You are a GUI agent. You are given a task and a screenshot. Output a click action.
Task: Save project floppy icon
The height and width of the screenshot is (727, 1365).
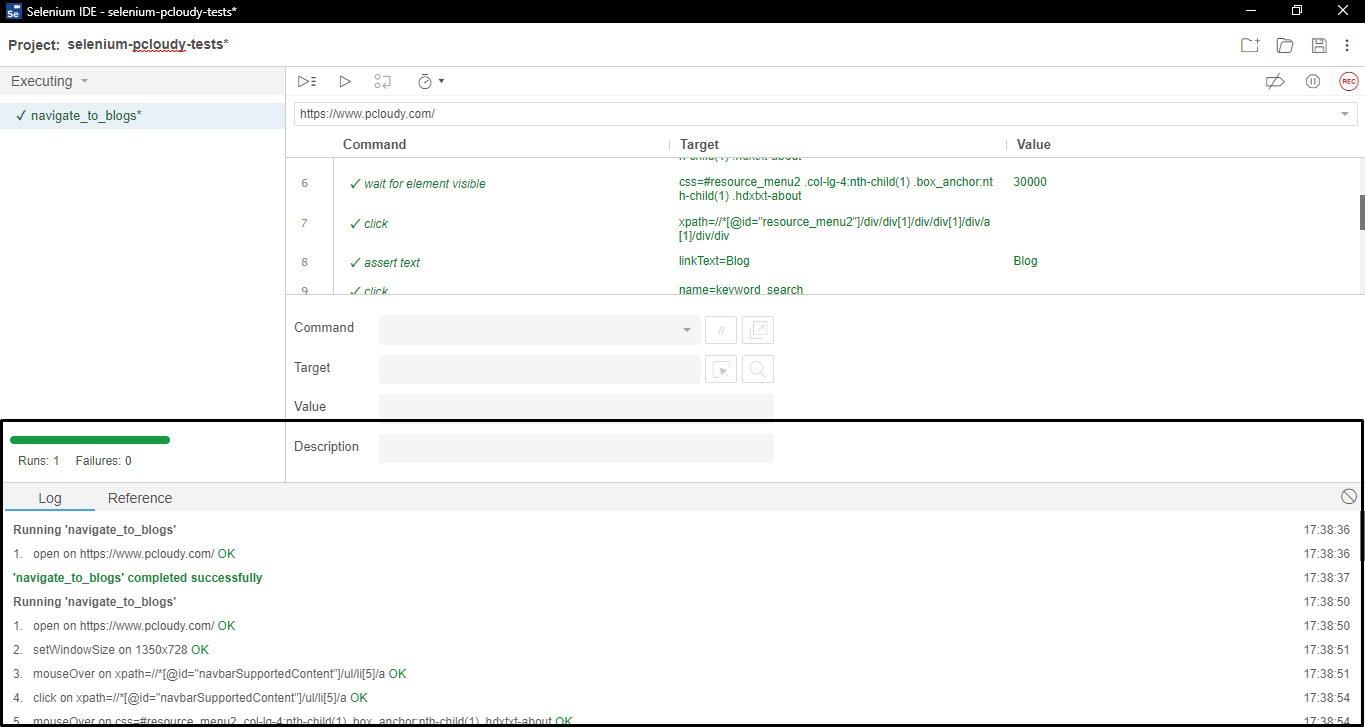click(x=1319, y=45)
